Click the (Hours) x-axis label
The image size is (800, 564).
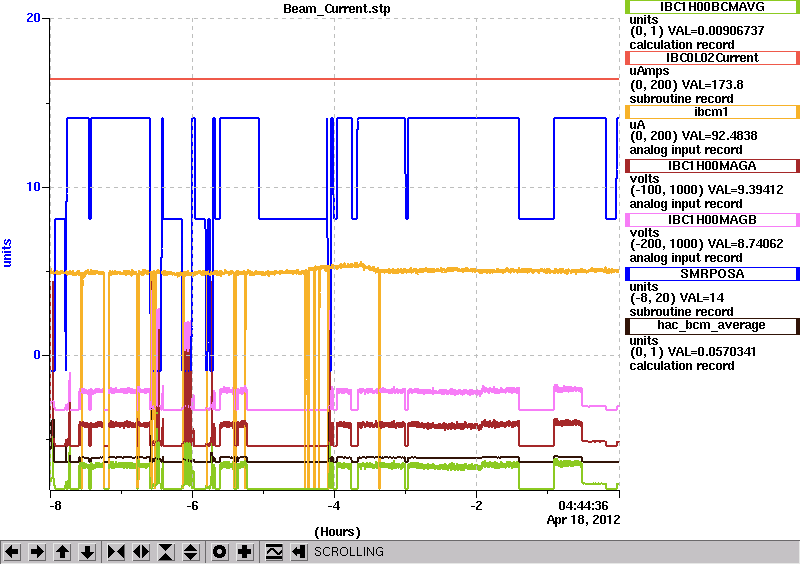pos(337,532)
